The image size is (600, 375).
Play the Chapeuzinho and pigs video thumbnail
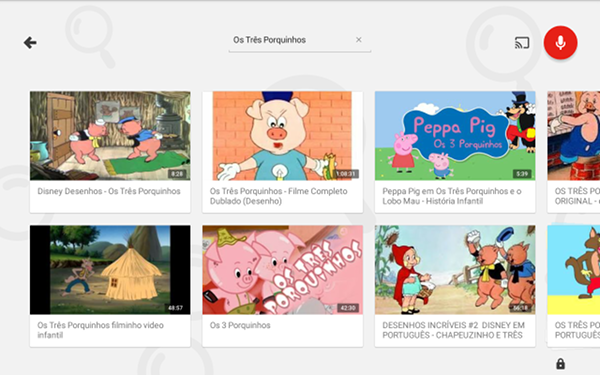pos(455,270)
